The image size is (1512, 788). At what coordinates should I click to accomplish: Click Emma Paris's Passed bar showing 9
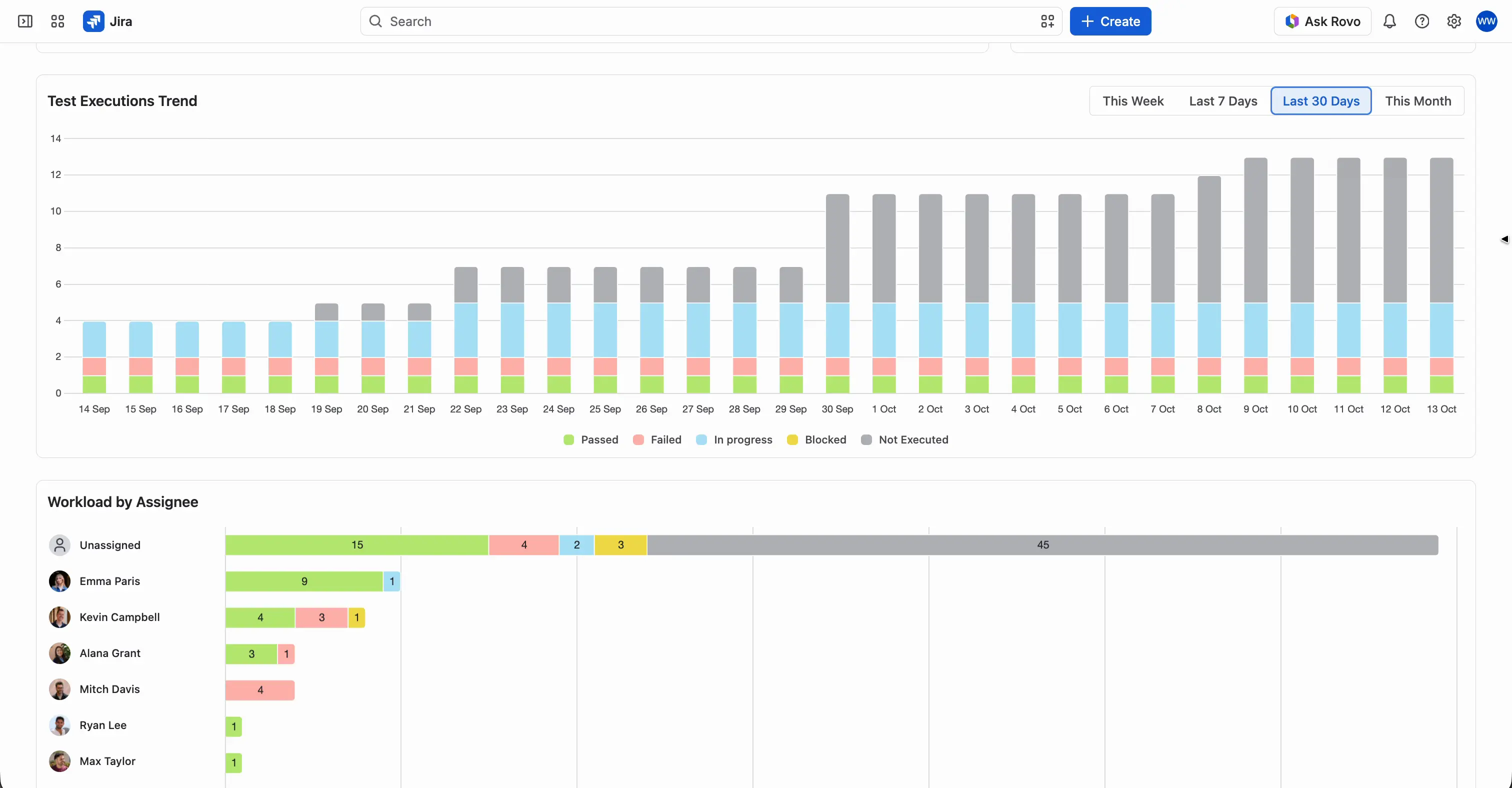click(x=304, y=581)
